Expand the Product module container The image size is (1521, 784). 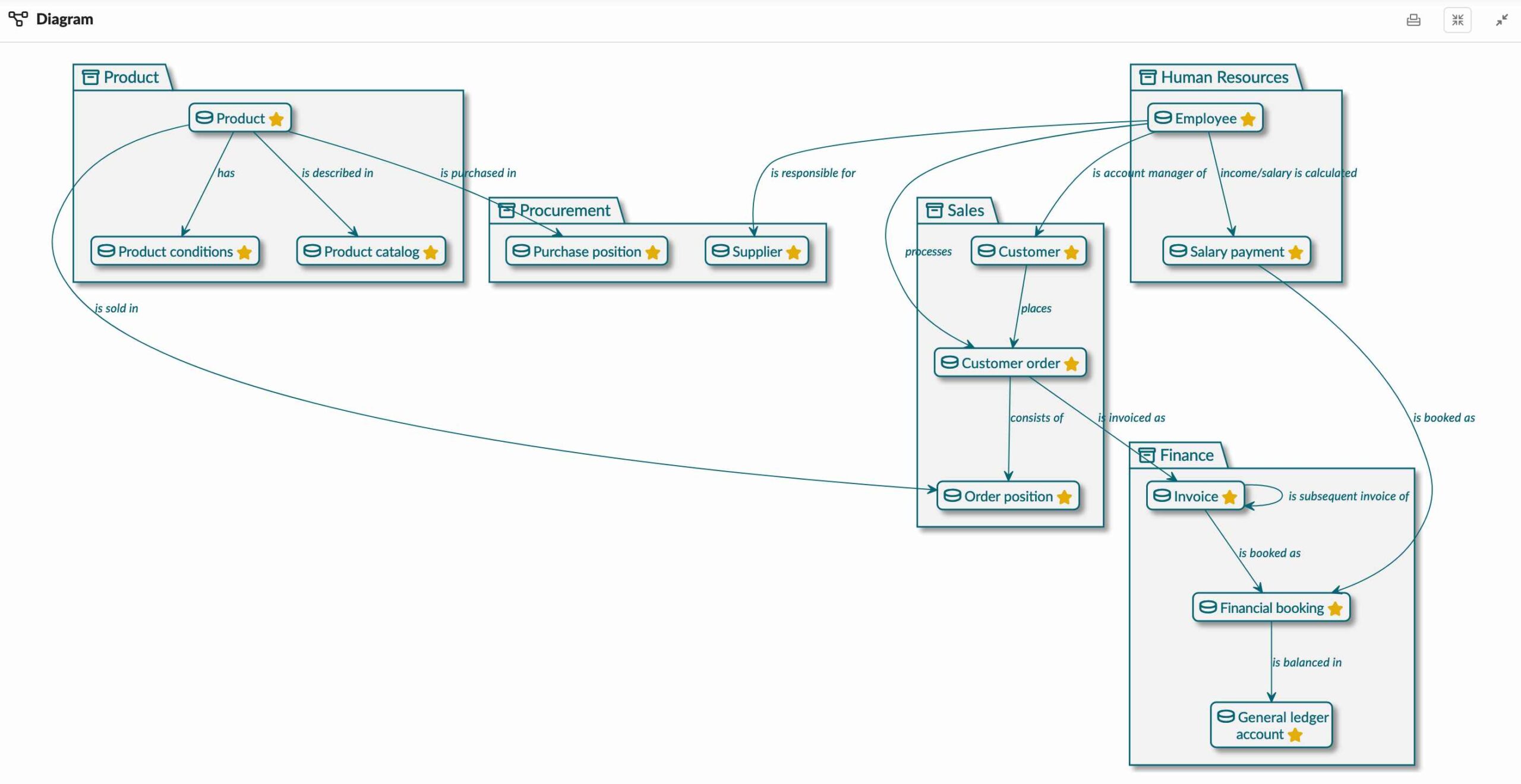coord(90,77)
